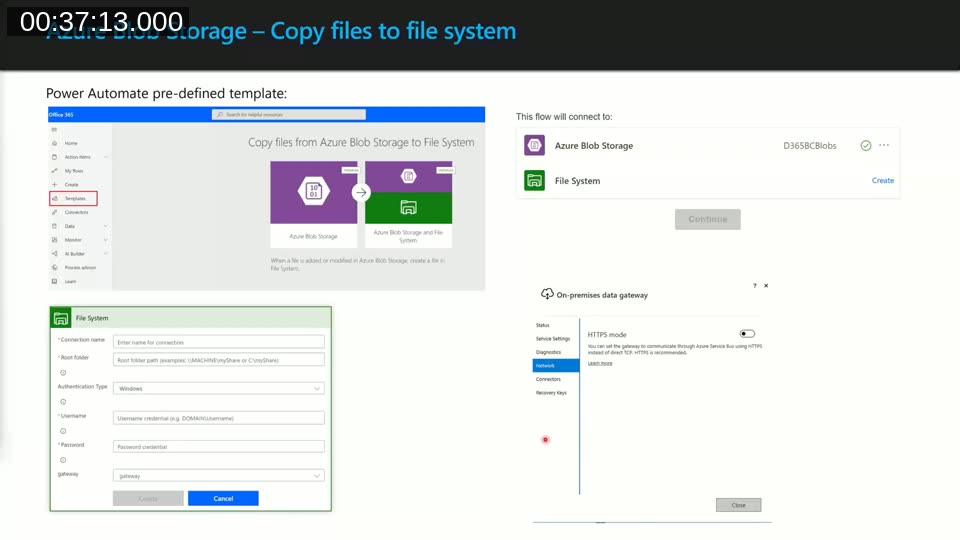This screenshot has height=540, width=960.
Task: Click the Learn more link in gateway
Action: [600, 363]
